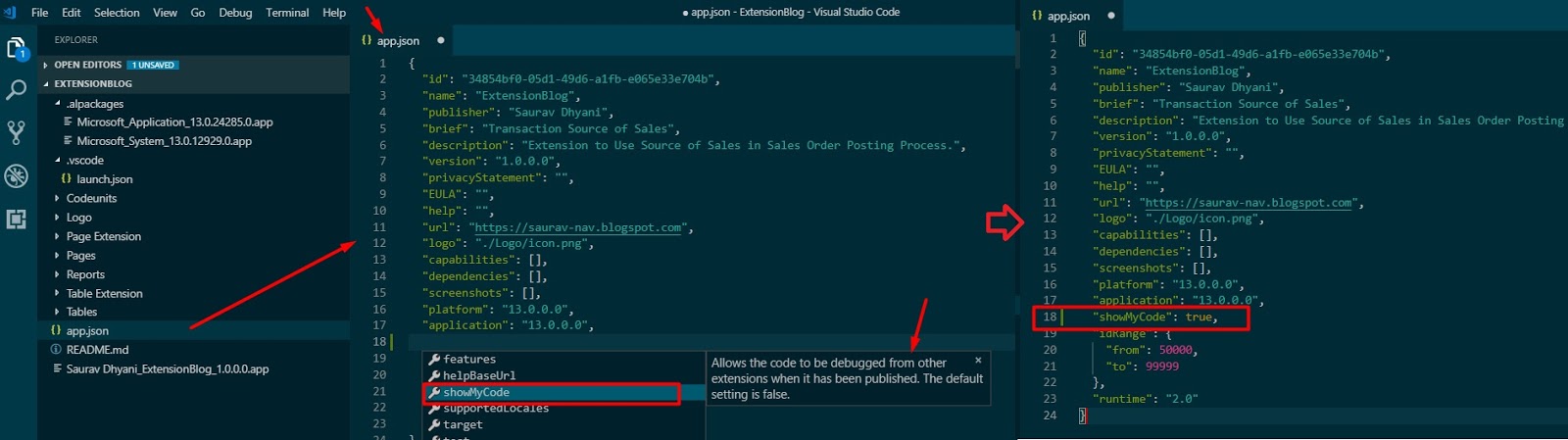Open Saurav Dhyani_ExtensionBlog_1.0.0.0.app file
The image size is (1568, 440).
[167, 369]
